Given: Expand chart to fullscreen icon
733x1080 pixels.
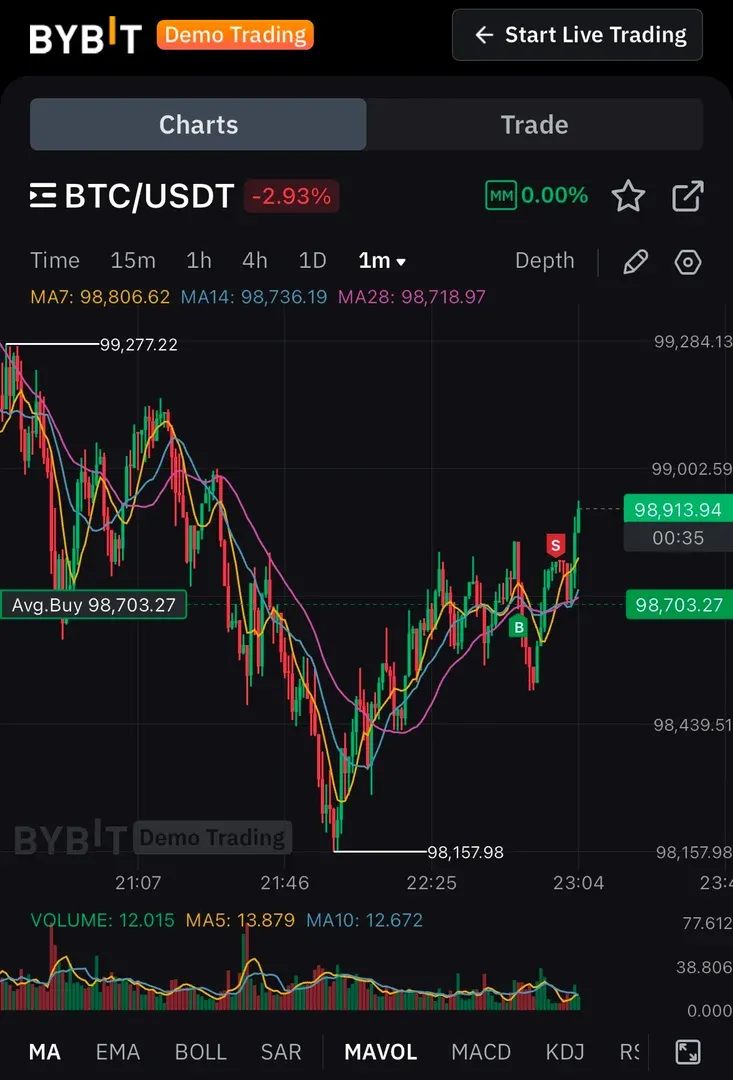Looking at the screenshot, I should (688, 1052).
